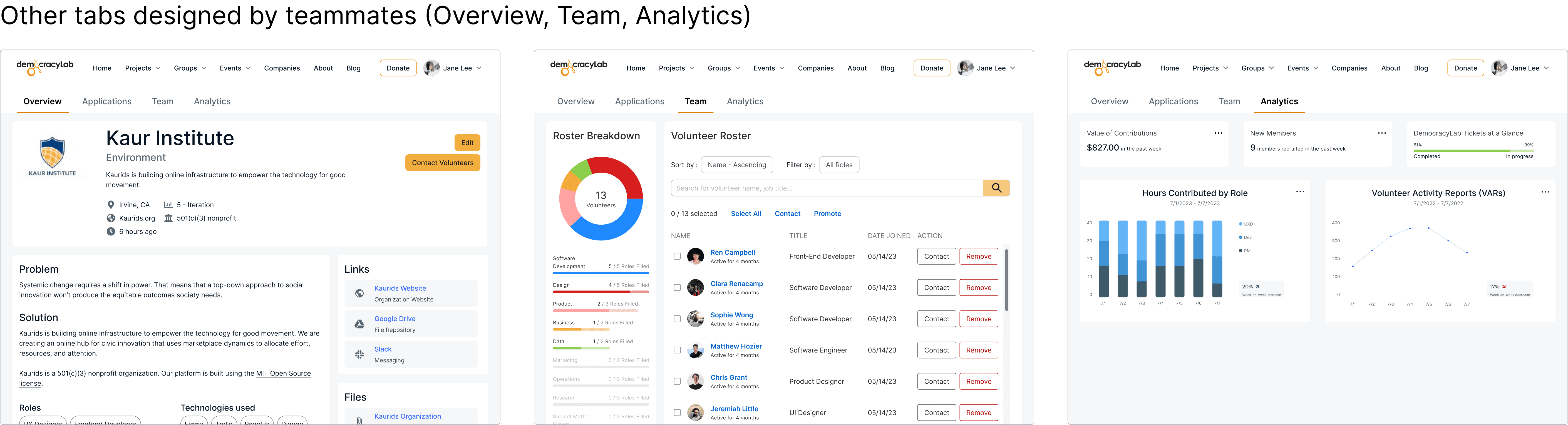1568x425 pixels.
Task: Open Value of Contributions ellipsis menu
Action: click(x=1218, y=133)
